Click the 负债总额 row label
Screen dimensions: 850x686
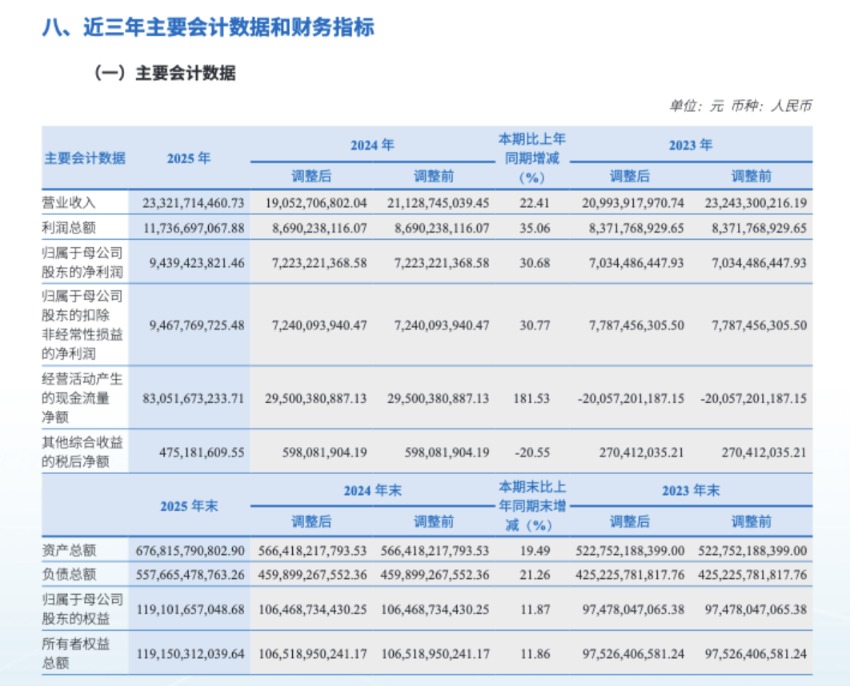tap(69, 575)
